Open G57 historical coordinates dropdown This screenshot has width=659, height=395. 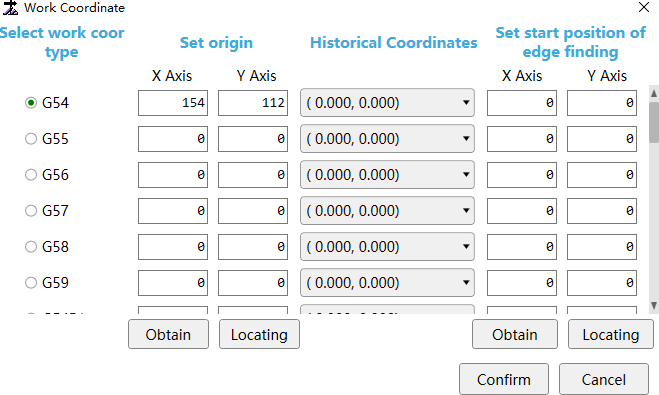[x=387, y=211]
